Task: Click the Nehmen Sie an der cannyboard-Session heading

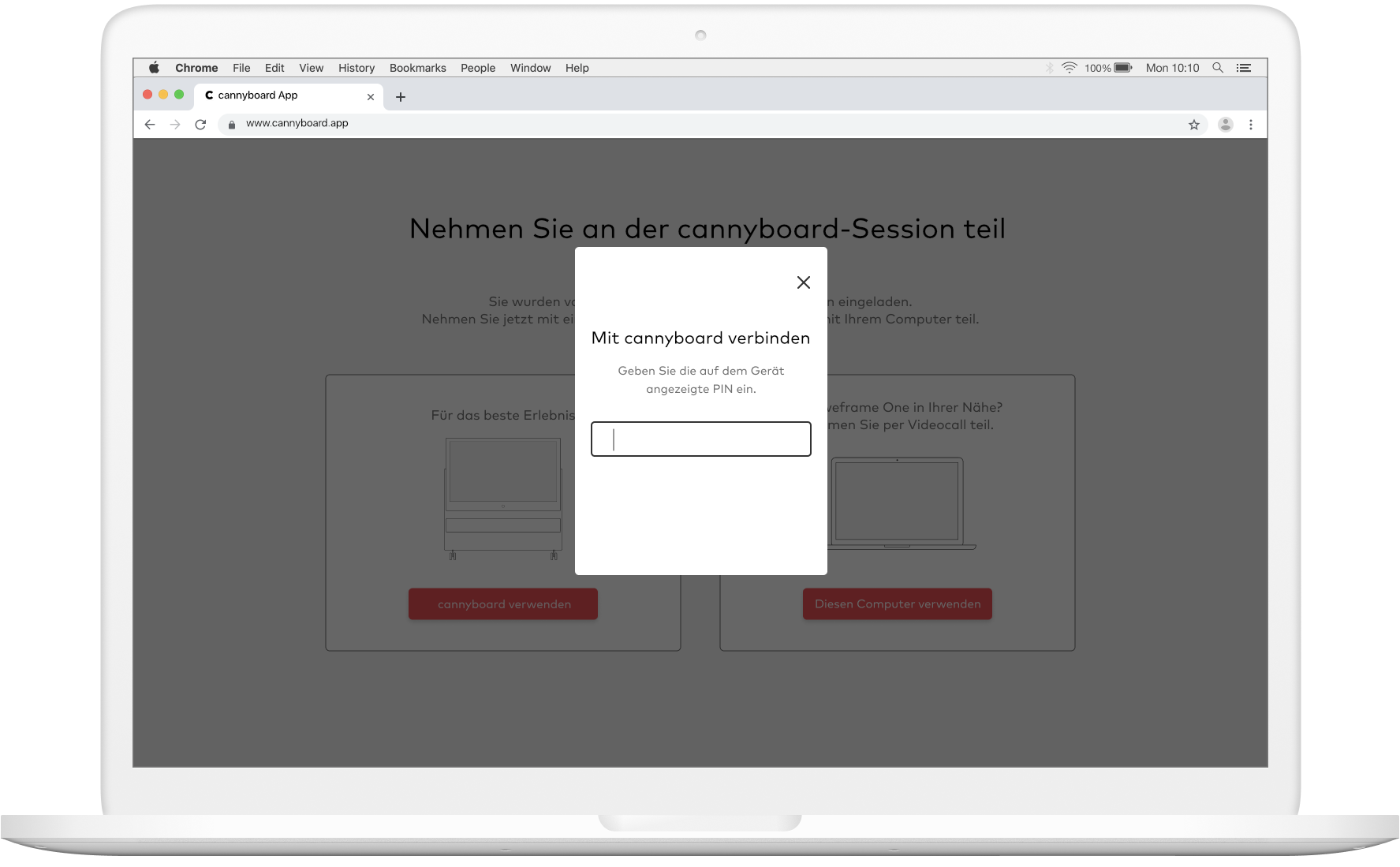Action: click(x=707, y=229)
